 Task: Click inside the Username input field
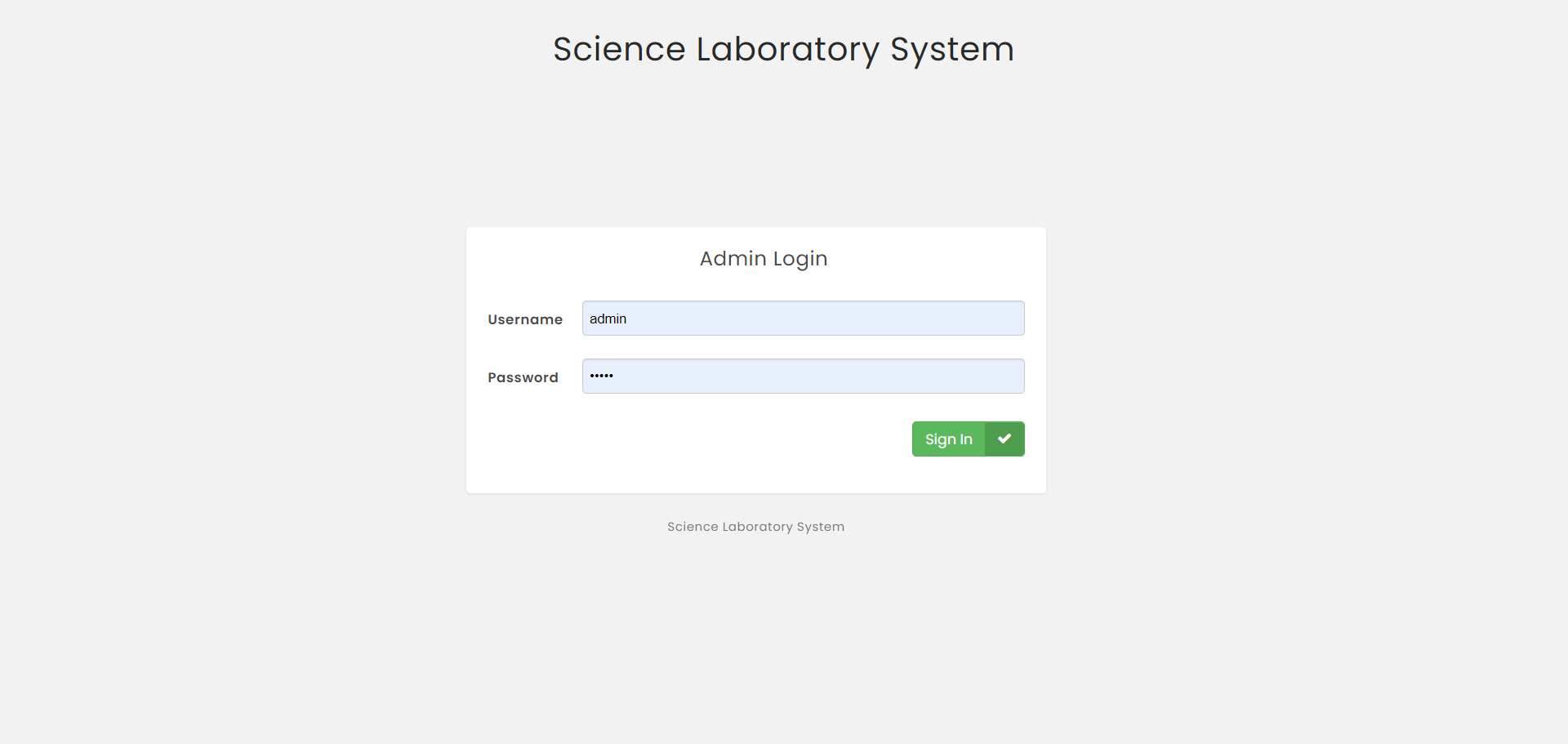point(803,318)
